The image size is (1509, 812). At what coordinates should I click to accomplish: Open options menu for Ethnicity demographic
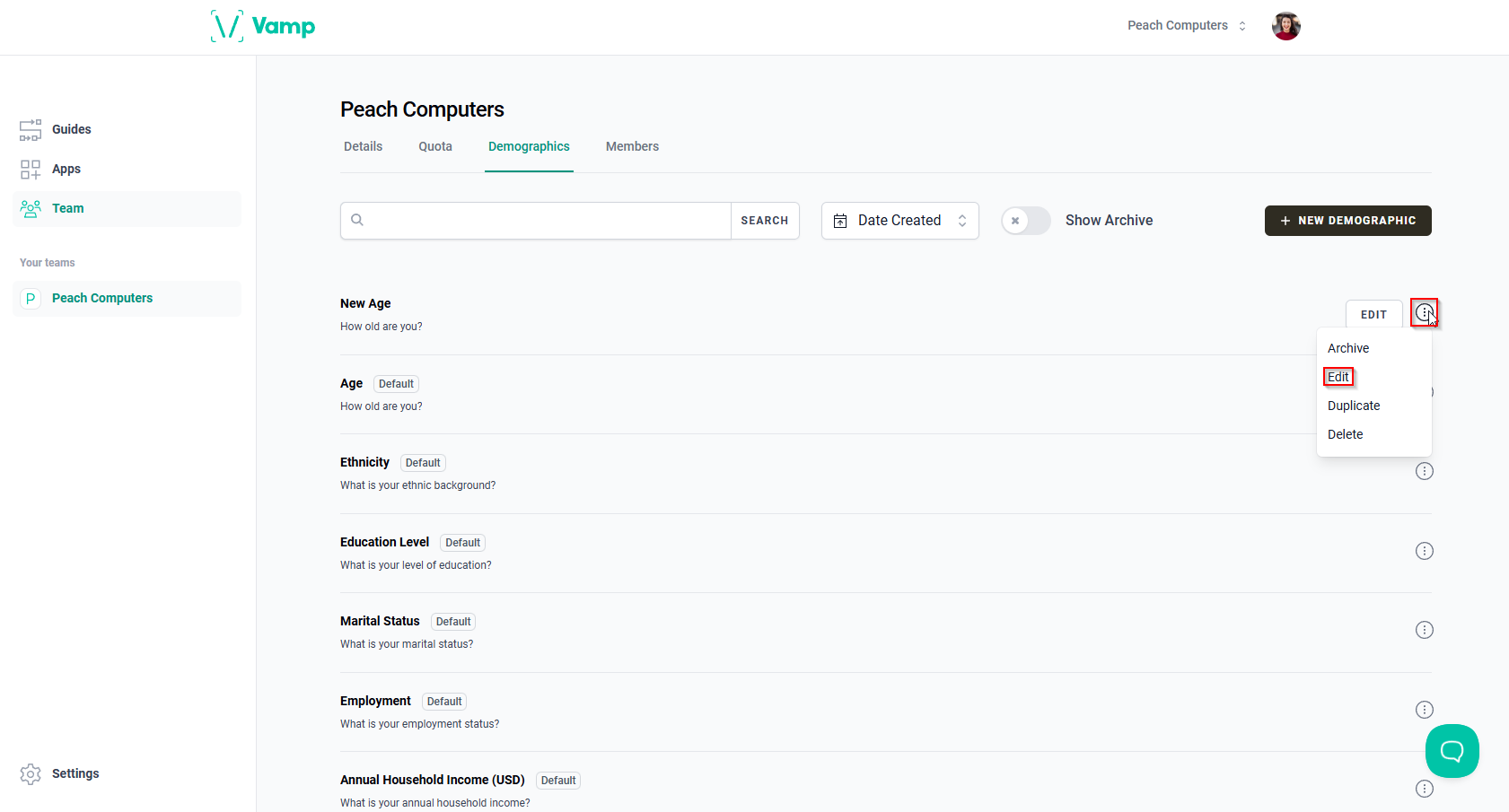click(x=1424, y=471)
